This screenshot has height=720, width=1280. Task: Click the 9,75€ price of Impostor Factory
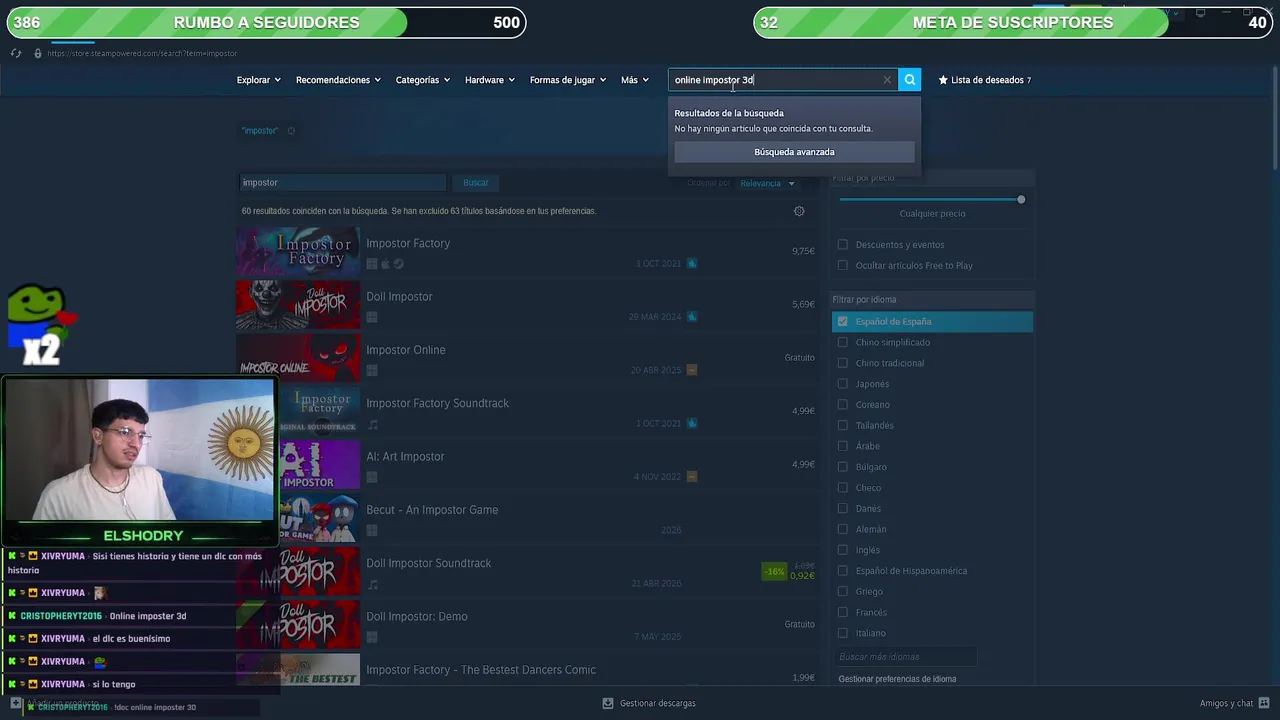[803, 251]
